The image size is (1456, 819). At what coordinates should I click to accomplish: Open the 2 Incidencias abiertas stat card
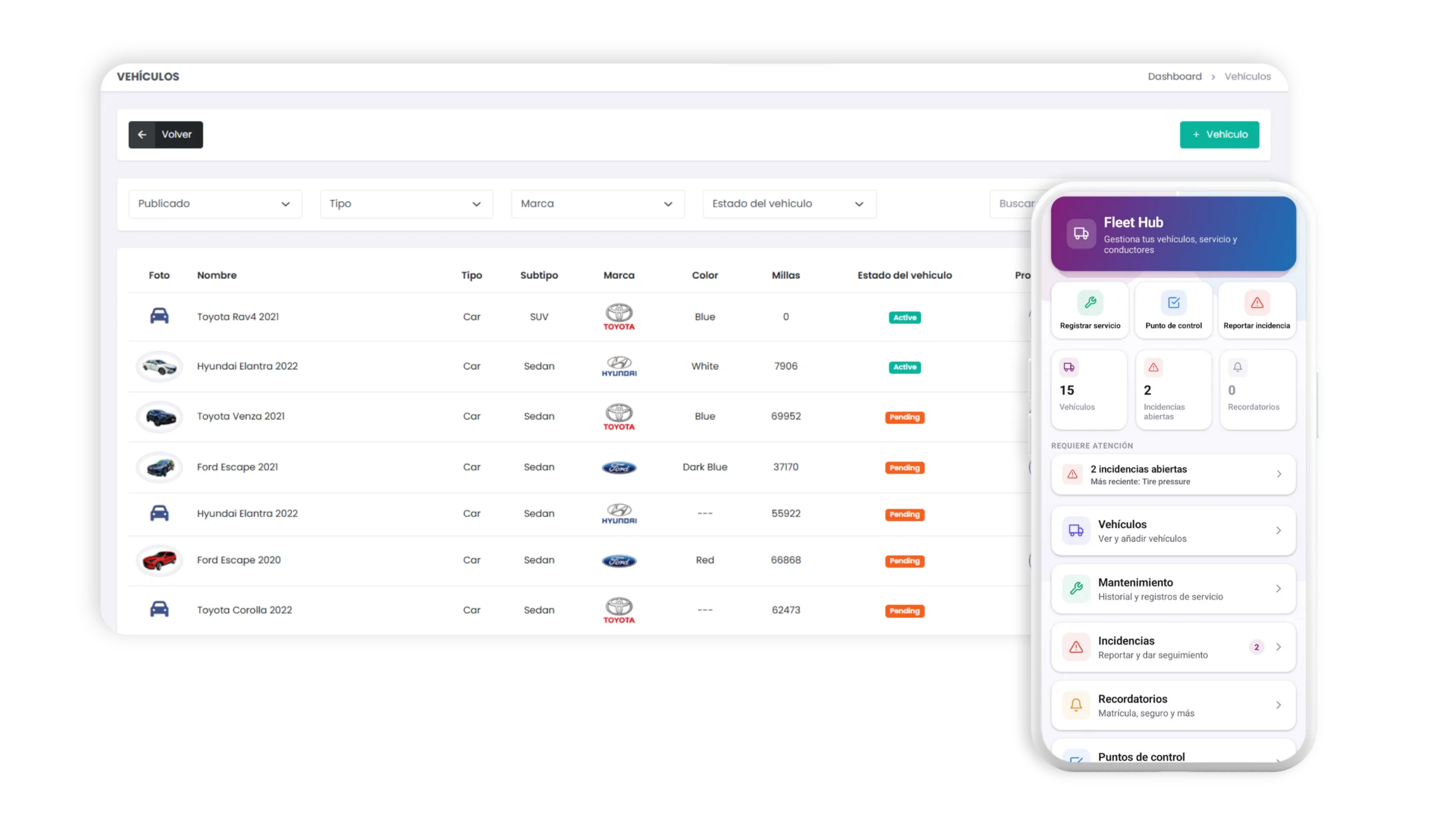coord(1173,389)
